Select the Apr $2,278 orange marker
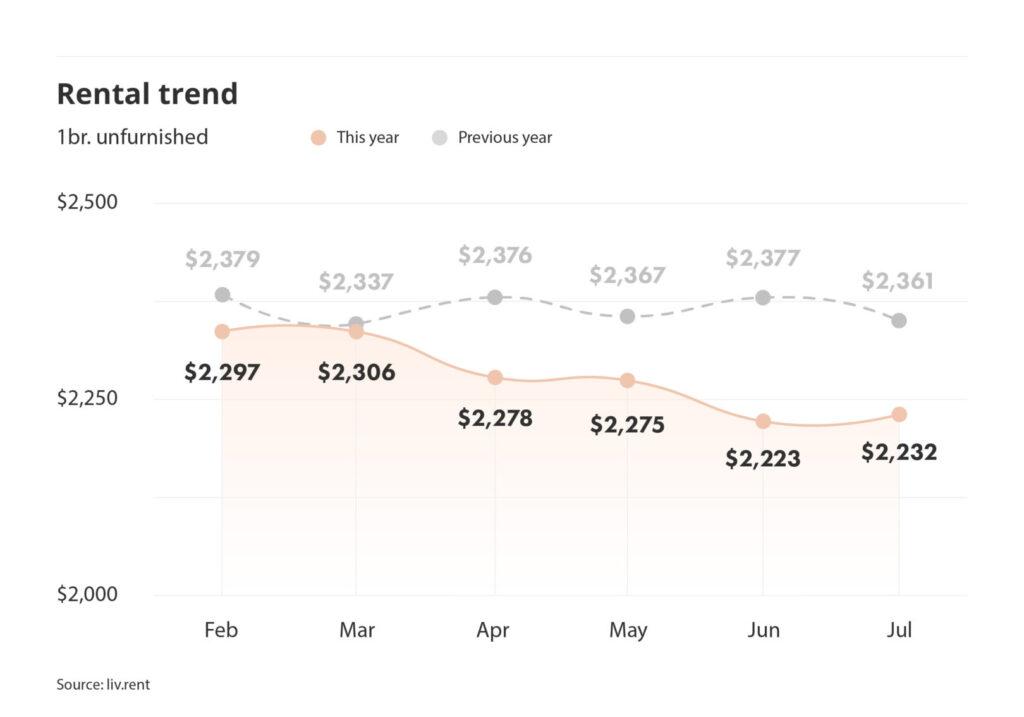Viewport: 1024px width, 717px height. pyautogui.click(x=494, y=377)
